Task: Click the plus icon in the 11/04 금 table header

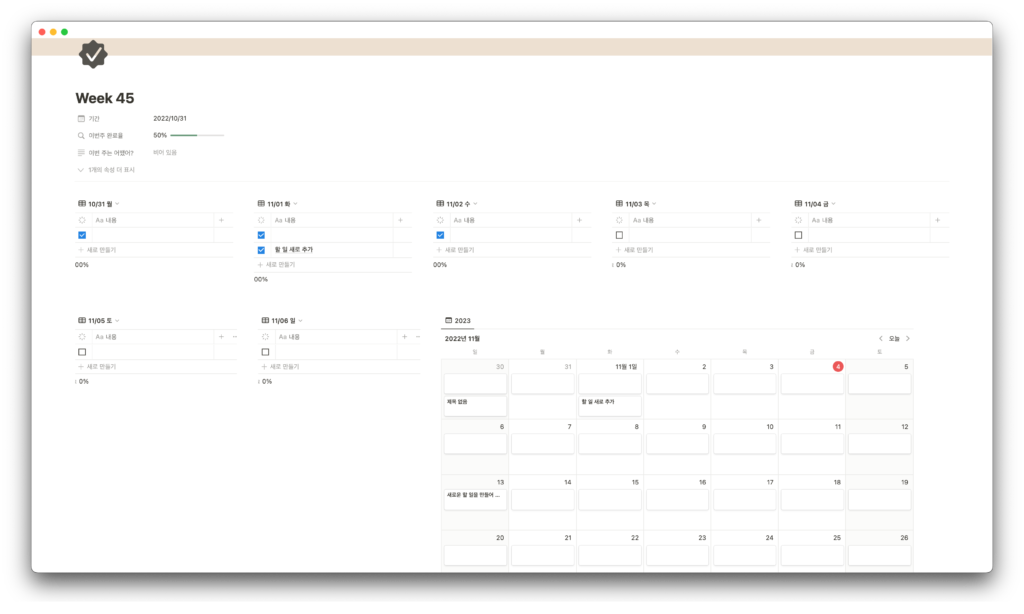Action: pyautogui.click(x=937, y=220)
